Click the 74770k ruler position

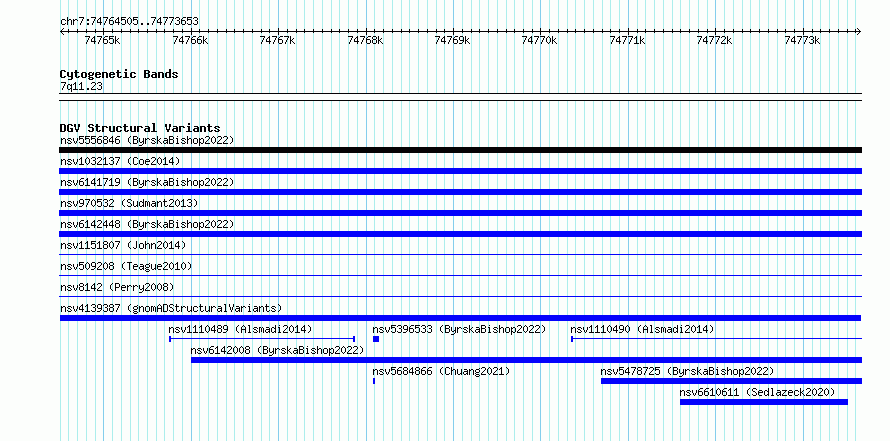pyautogui.click(x=540, y=40)
